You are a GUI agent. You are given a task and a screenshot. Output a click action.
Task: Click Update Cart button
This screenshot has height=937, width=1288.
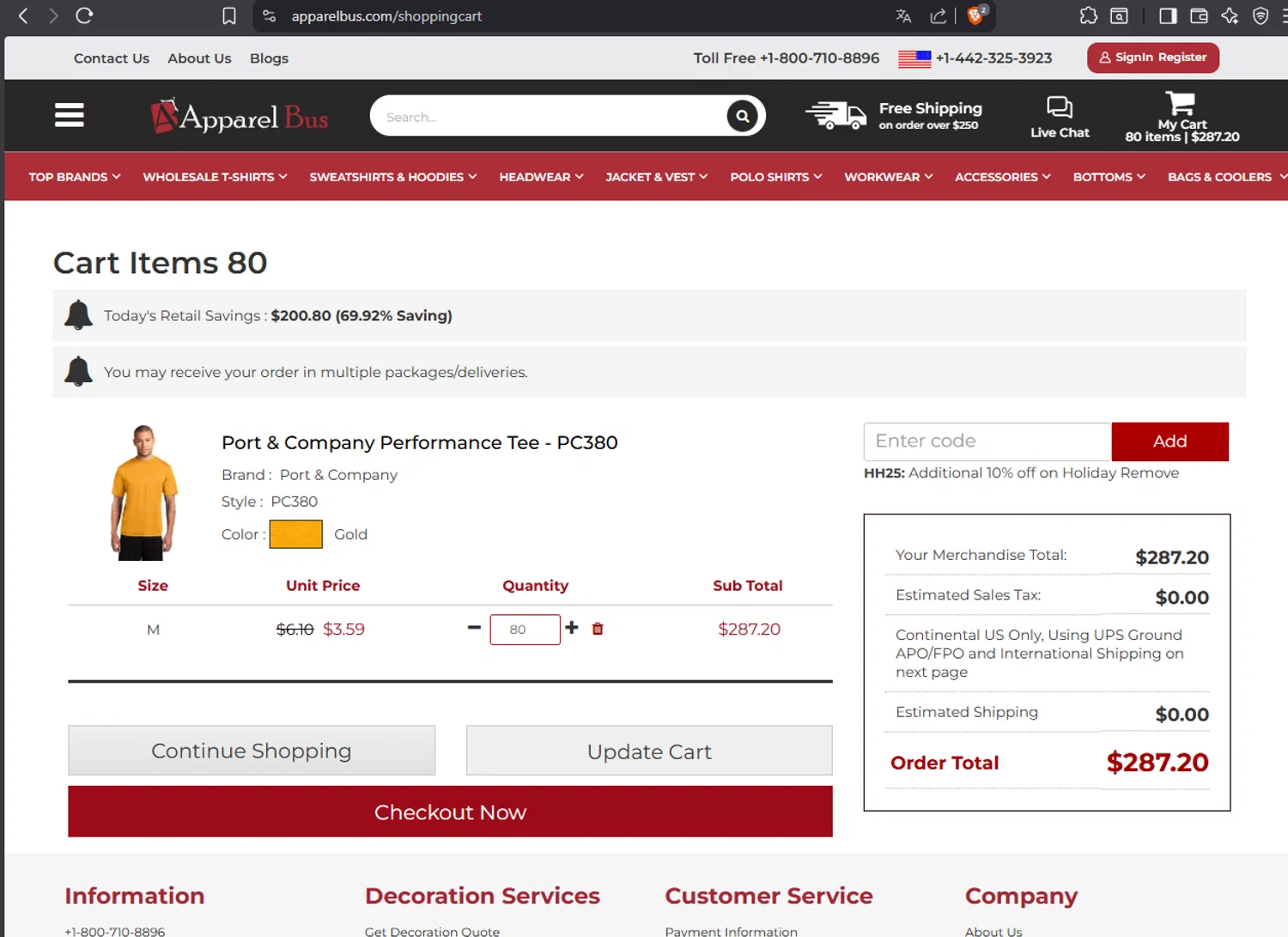click(649, 751)
